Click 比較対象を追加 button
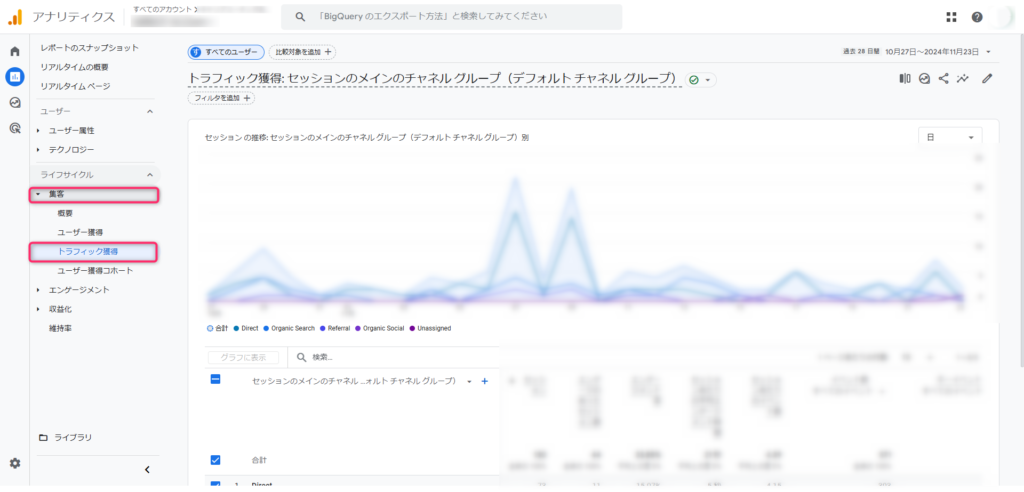Screen dimensions: 1024x492 tap(302, 52)
